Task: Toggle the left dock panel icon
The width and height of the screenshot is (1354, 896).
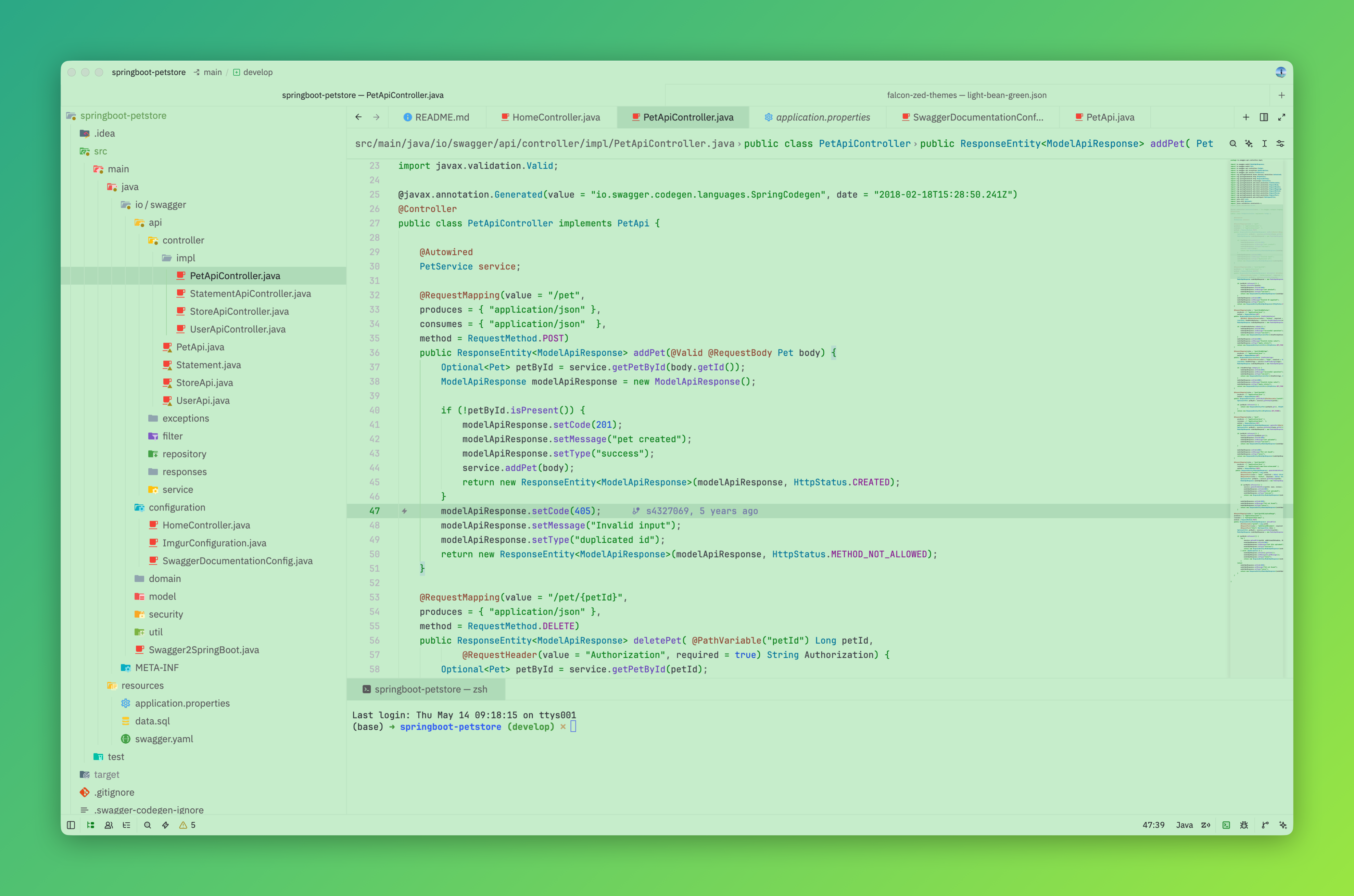Action: point(71,825)
